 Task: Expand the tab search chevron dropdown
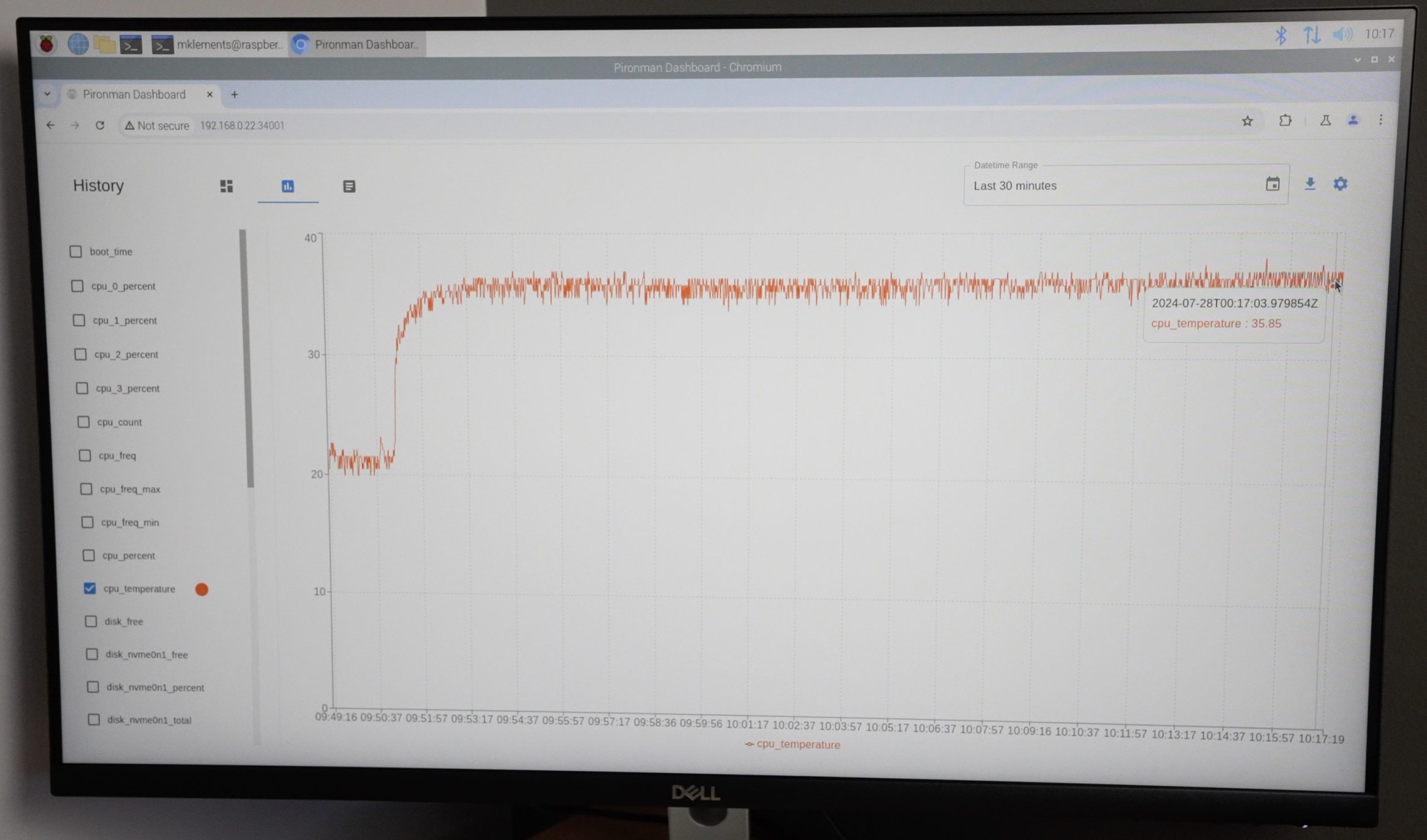point(47,94)
